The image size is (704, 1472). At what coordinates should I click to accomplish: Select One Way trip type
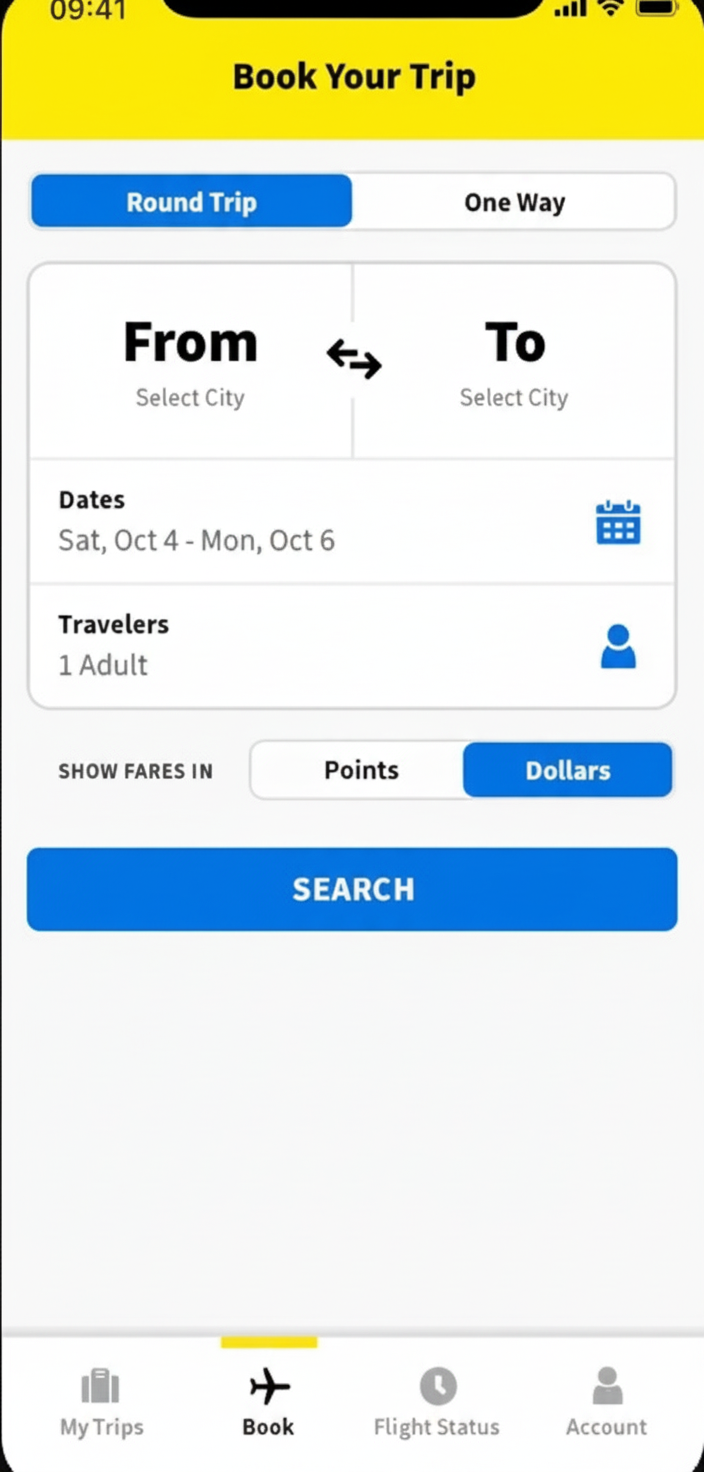pyautogui.click(x=514, y=201)
